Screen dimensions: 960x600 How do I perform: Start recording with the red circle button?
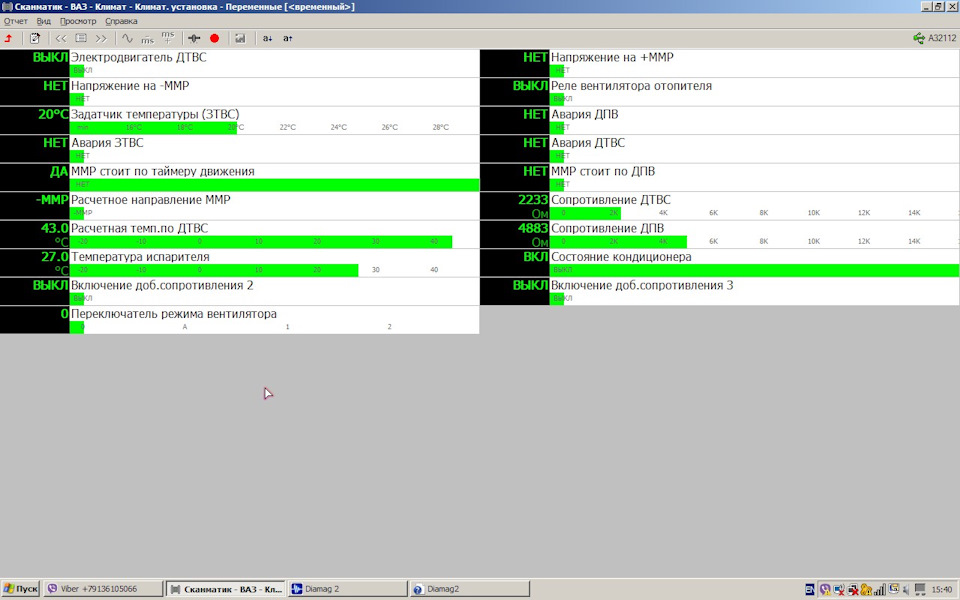click(x=214, y=39)
